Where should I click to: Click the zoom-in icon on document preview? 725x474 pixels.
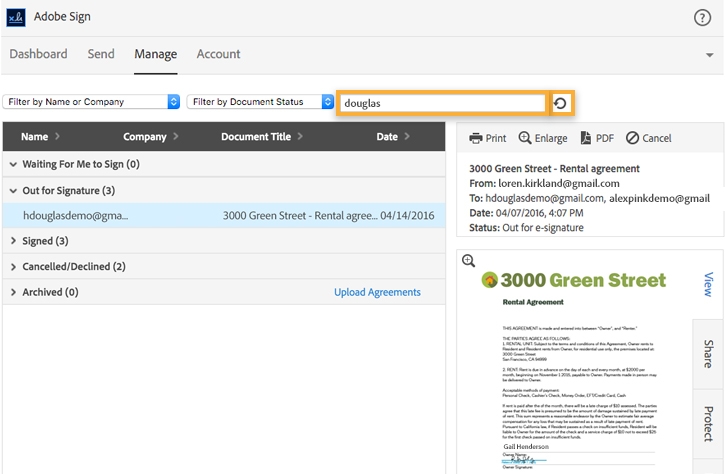coord(468,261)
